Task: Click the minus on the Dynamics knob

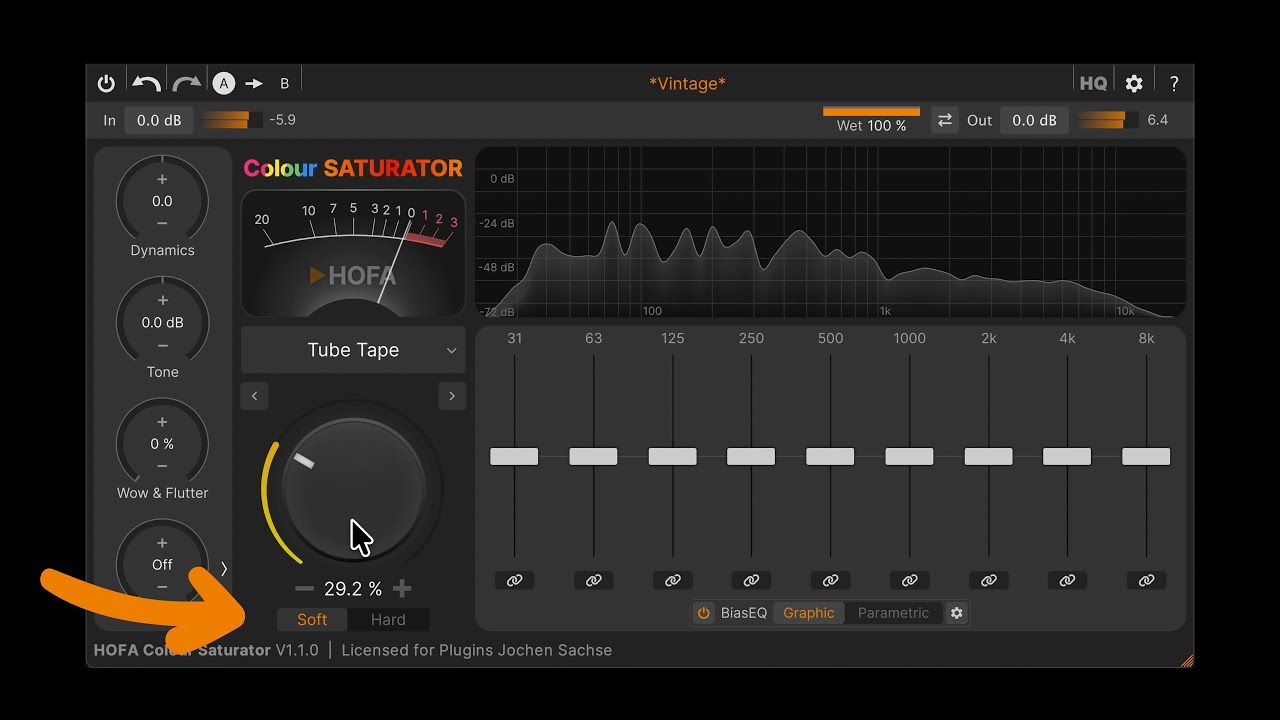Action: (162, 223)
